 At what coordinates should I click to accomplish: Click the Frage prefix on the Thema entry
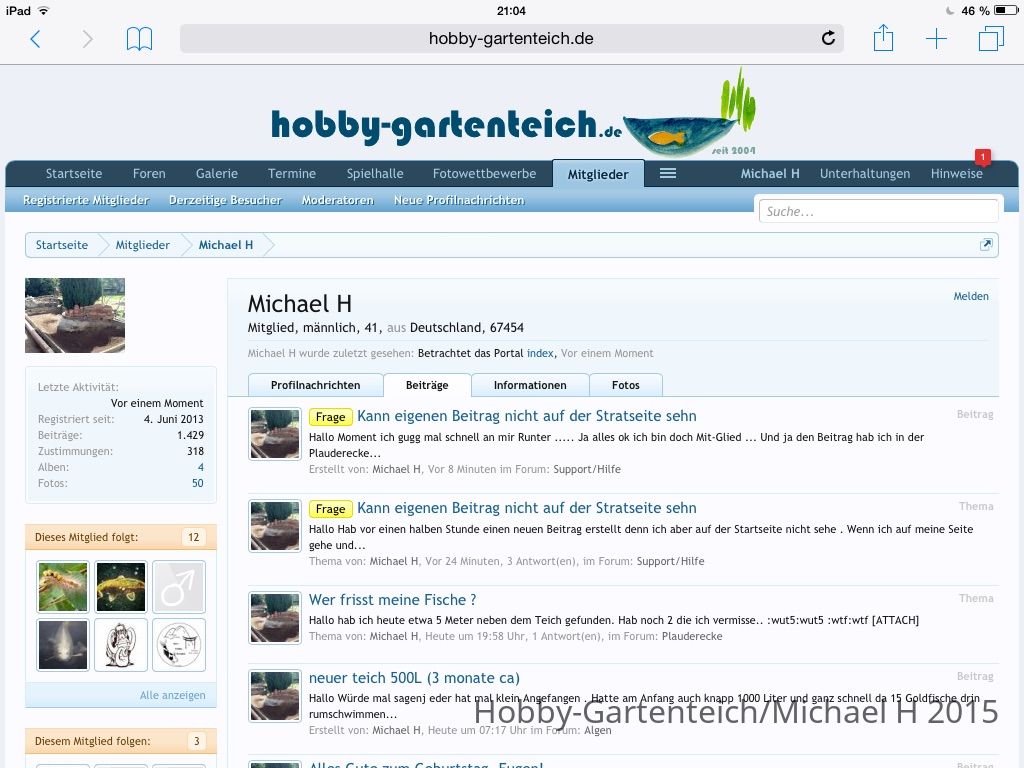coord(330,509)
